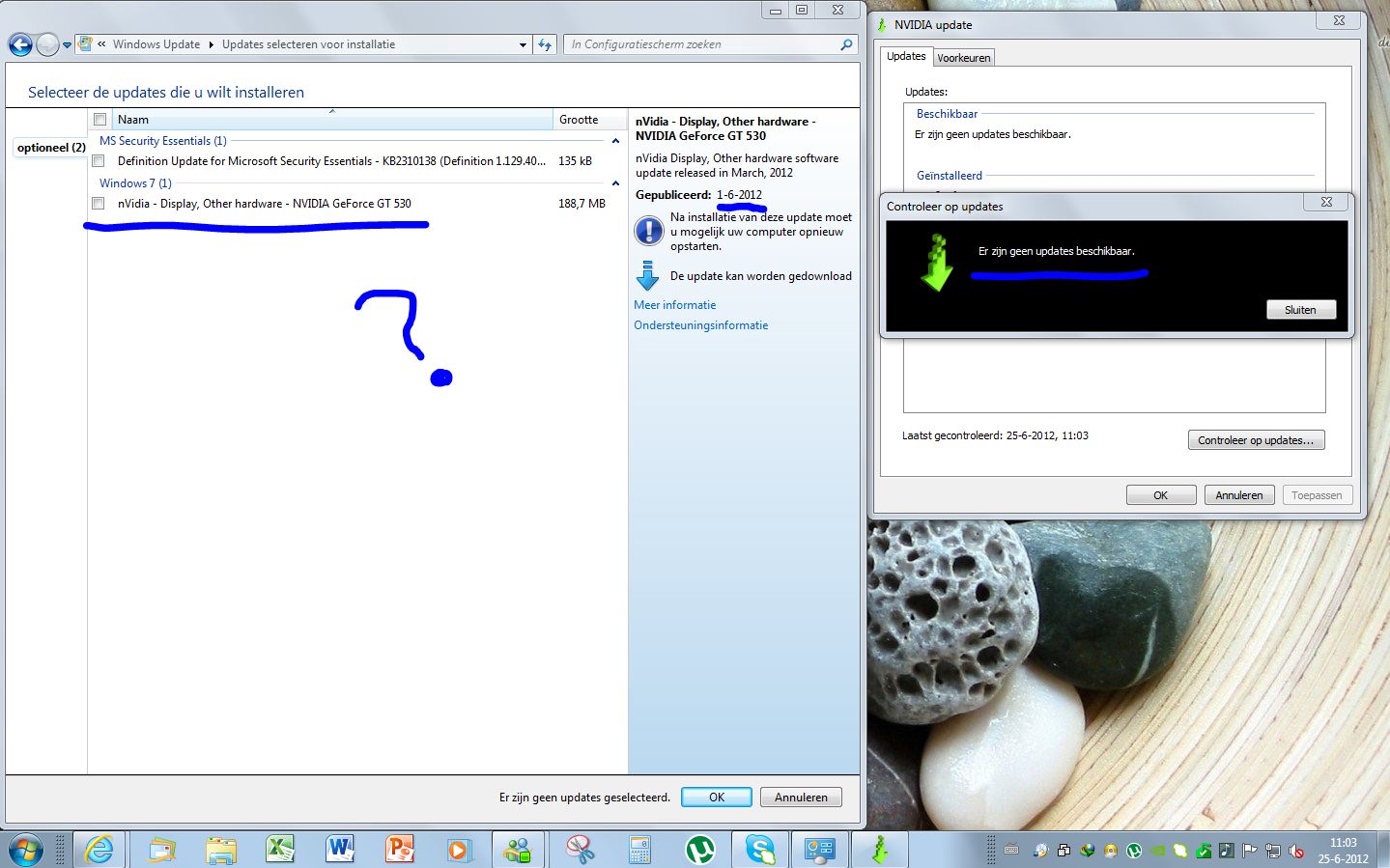
Task: Open recent pages dropdown next to forward button
Action: pyautogui.click(x=67, y=44)
